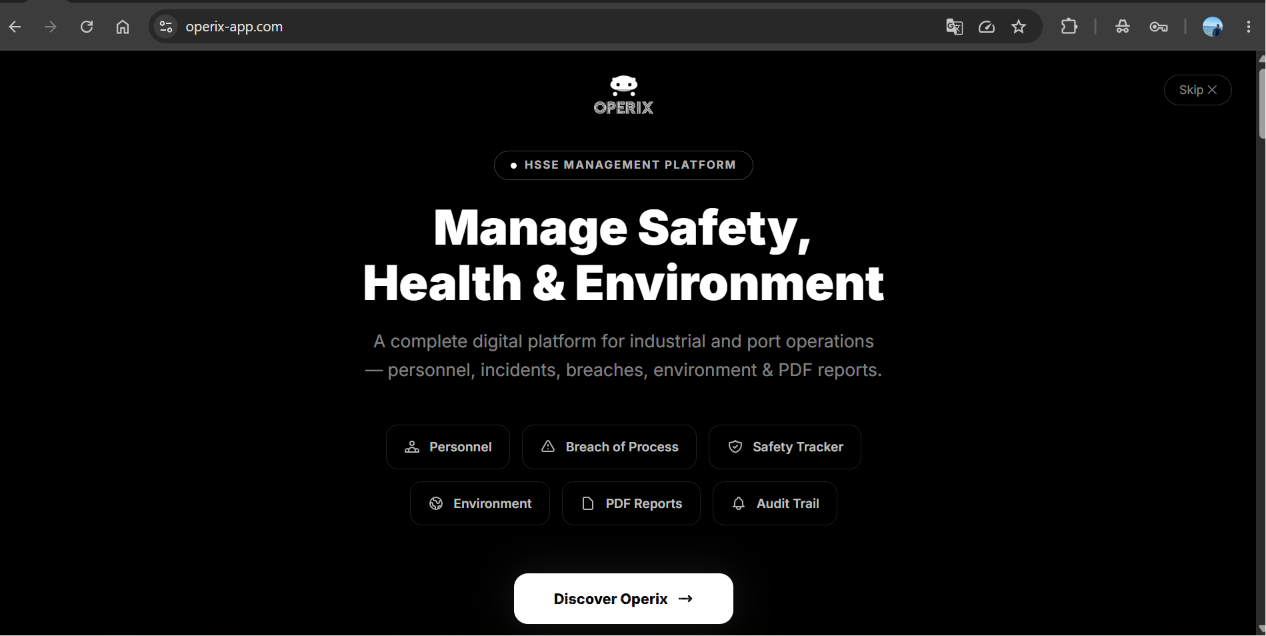Click the Audit Trail bell icon

pos(739,503)
